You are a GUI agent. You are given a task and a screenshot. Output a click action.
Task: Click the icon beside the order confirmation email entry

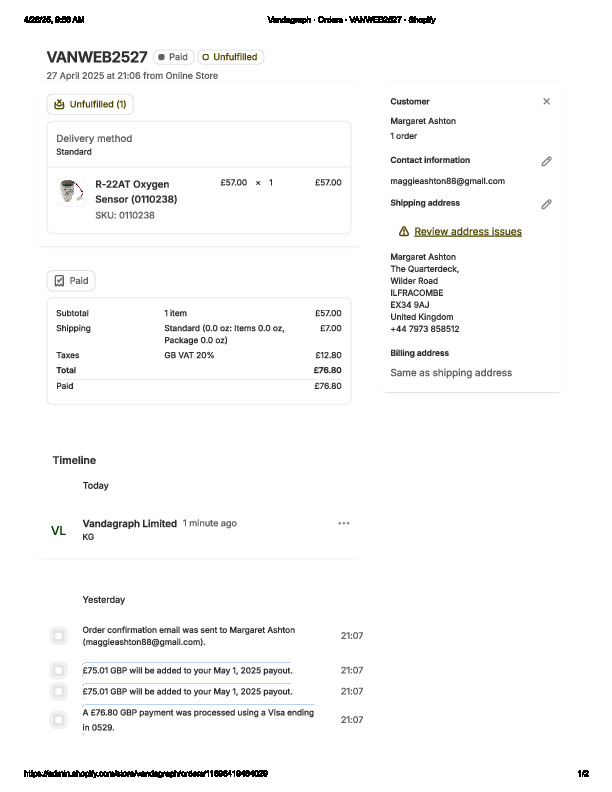59,636
